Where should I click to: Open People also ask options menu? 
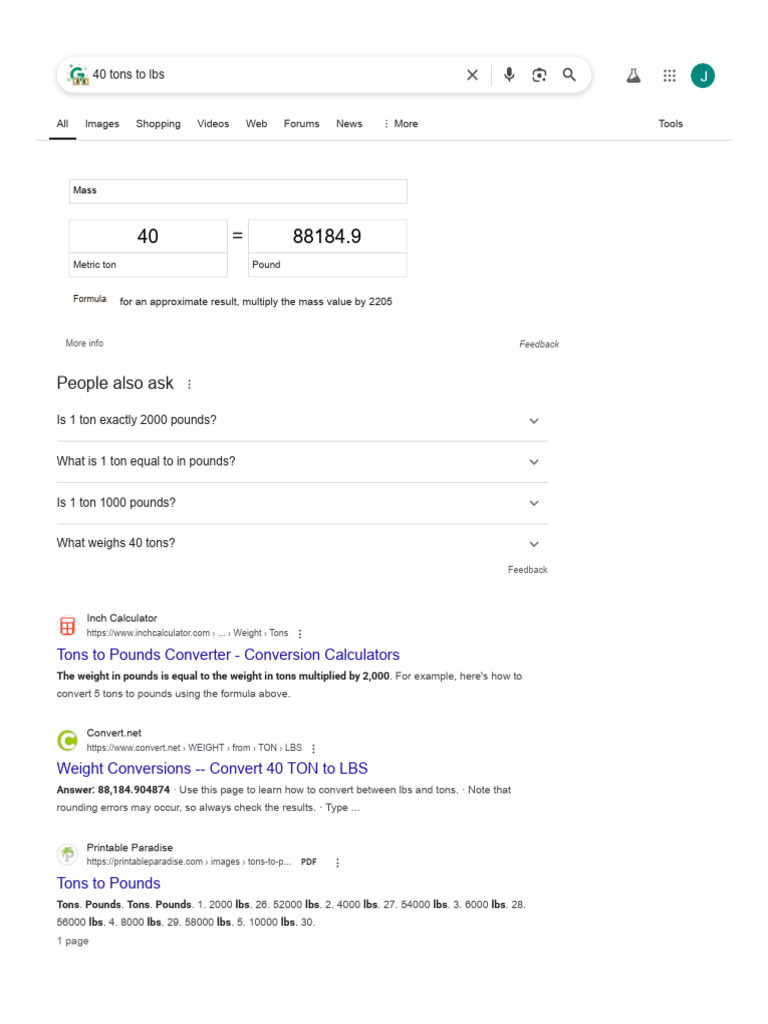[x=189, y=384]
